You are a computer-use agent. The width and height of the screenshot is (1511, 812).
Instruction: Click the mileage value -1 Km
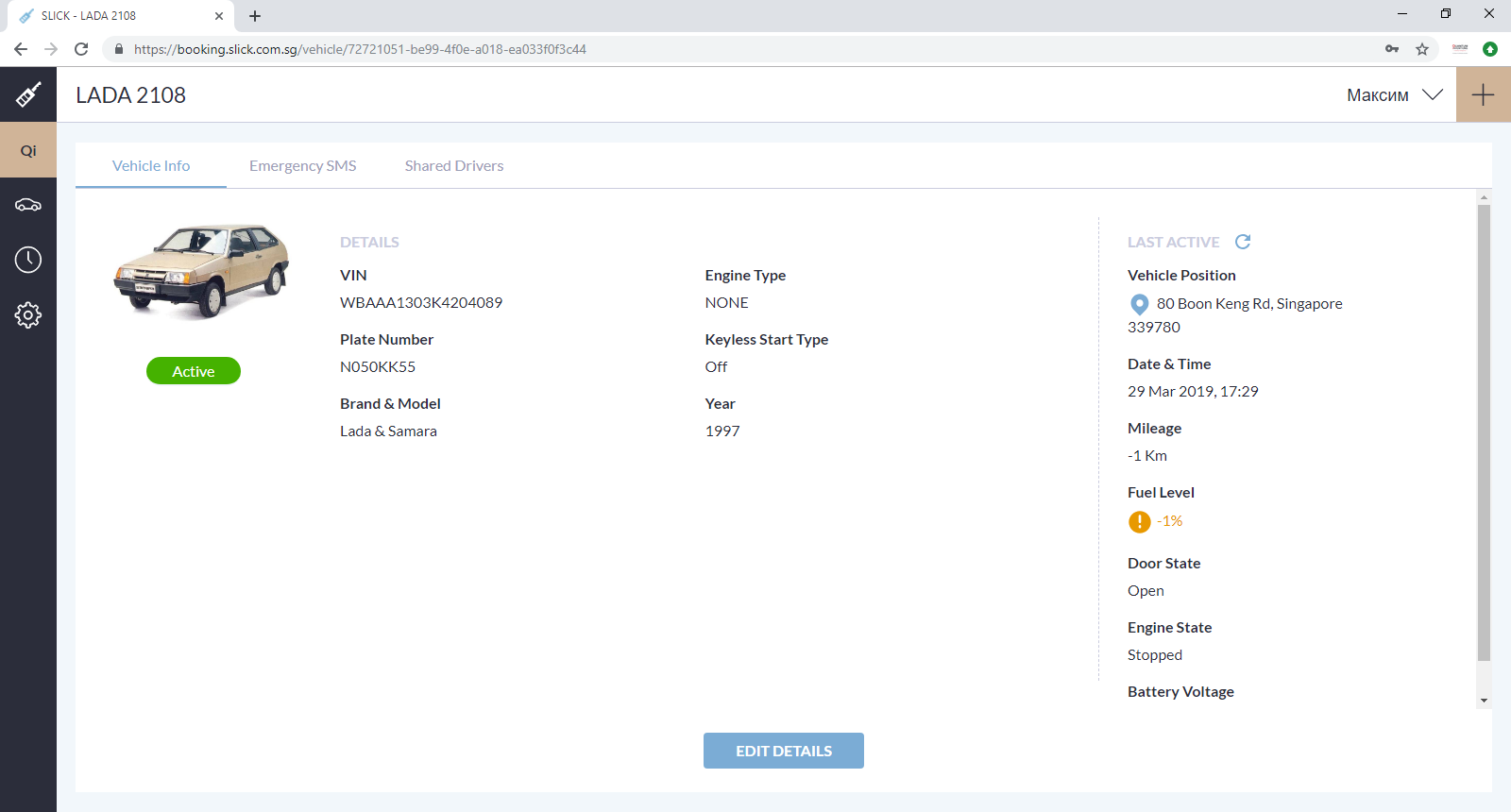click(1147, 455)
